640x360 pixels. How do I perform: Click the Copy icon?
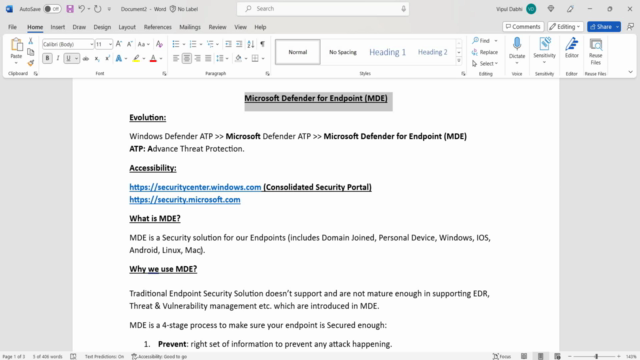coord(31,52)
